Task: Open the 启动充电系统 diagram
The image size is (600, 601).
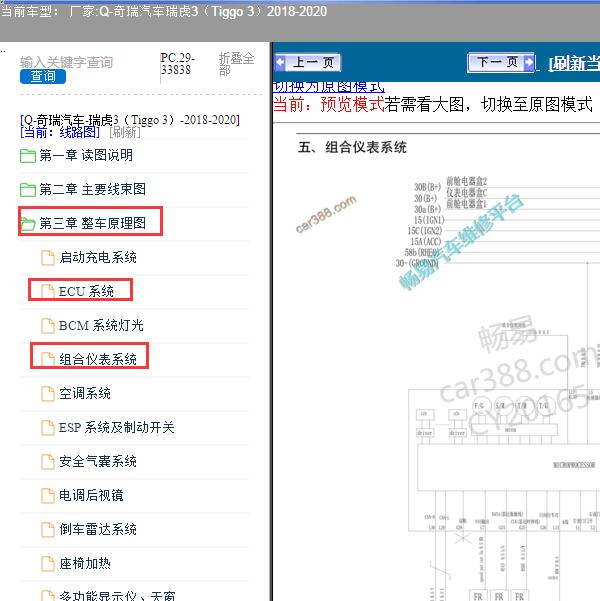Action: coord(98,257)
